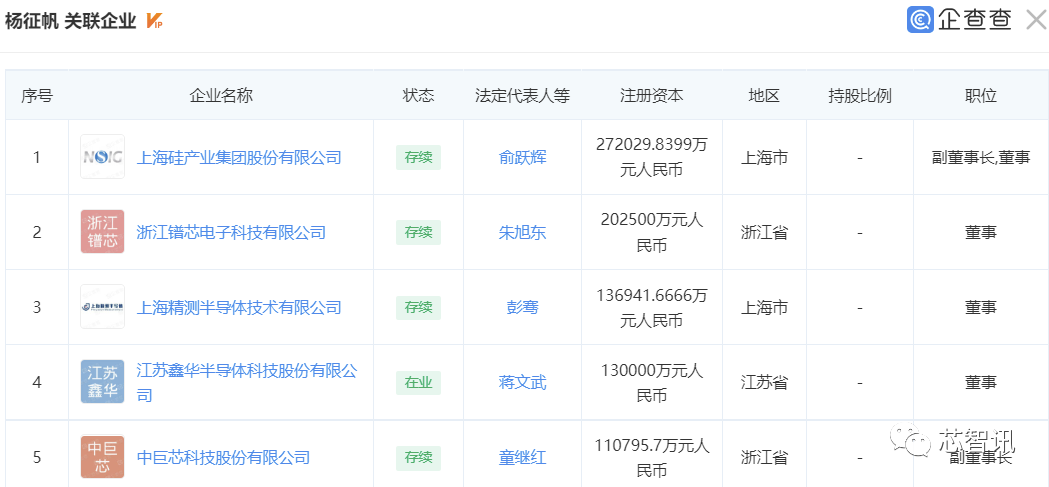Click the 存续 status tag for 浙江镨芯
1049x487 pixels.
[418, 232]
